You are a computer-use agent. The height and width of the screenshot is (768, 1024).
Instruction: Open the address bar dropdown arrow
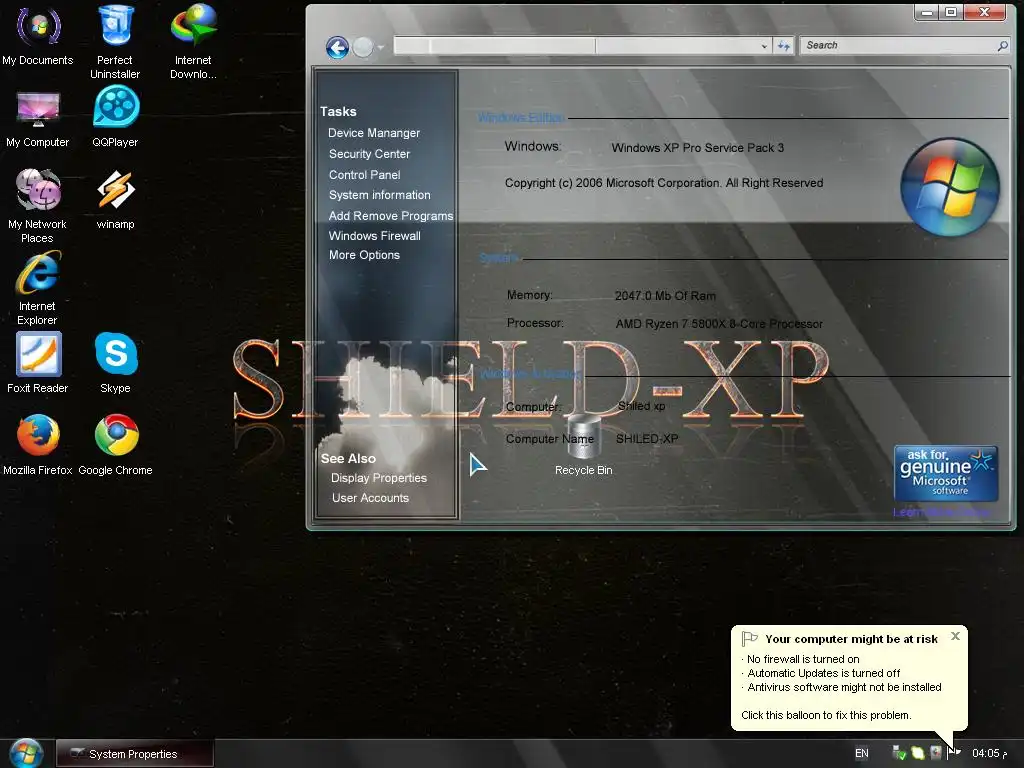pyautogui.click(x=764, y=46)
